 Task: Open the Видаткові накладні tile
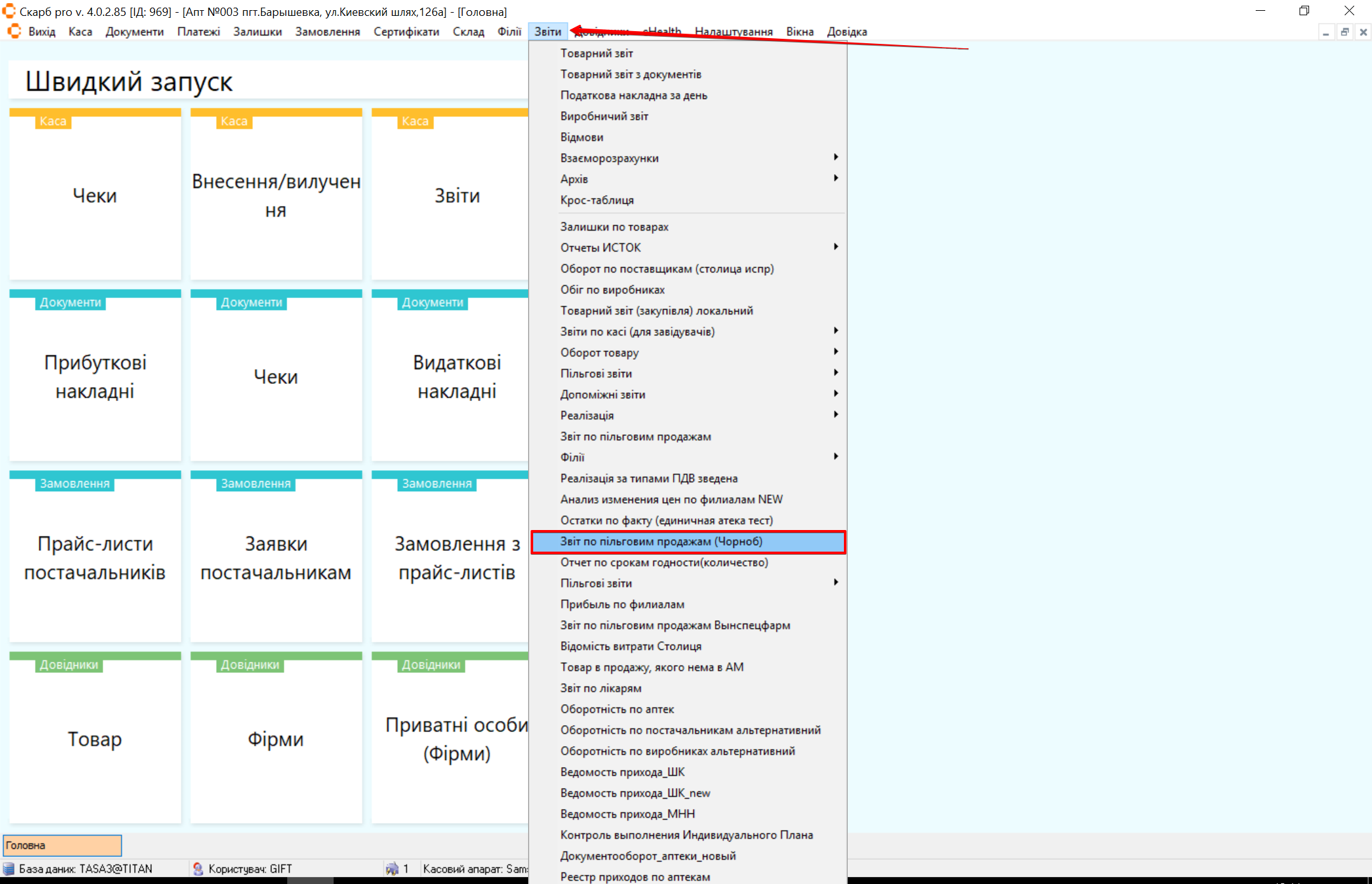(450, 376)
